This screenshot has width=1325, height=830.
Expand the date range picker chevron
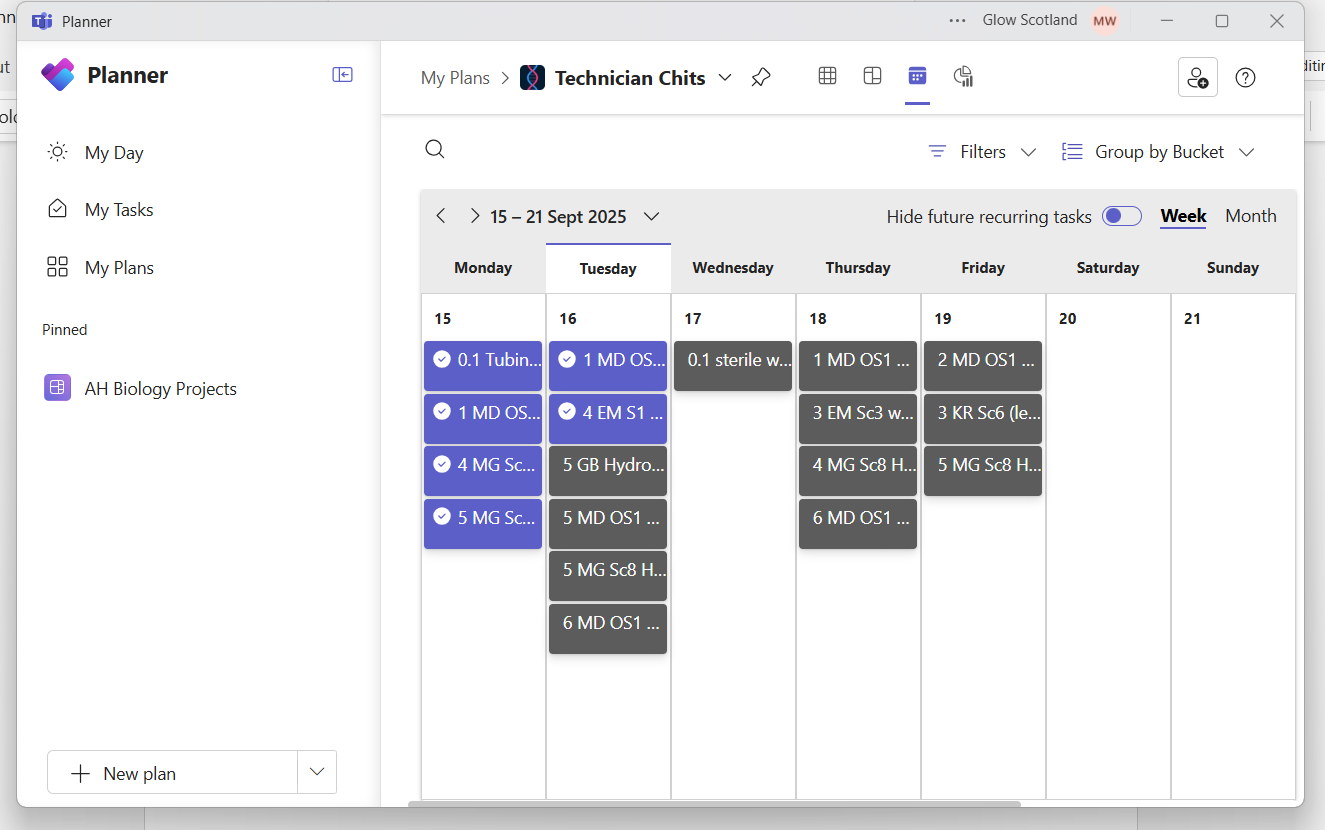[x=652, y=216]
